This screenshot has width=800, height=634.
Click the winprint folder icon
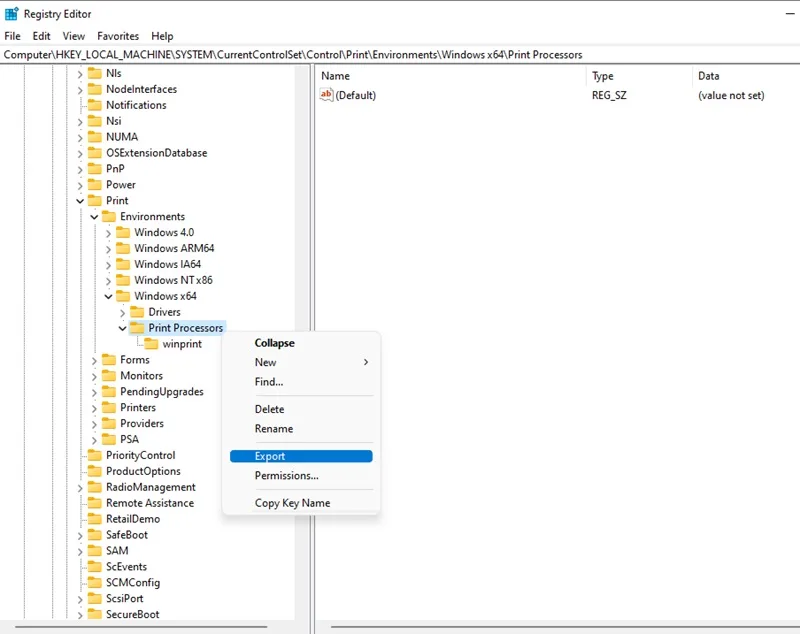point(151,343)
